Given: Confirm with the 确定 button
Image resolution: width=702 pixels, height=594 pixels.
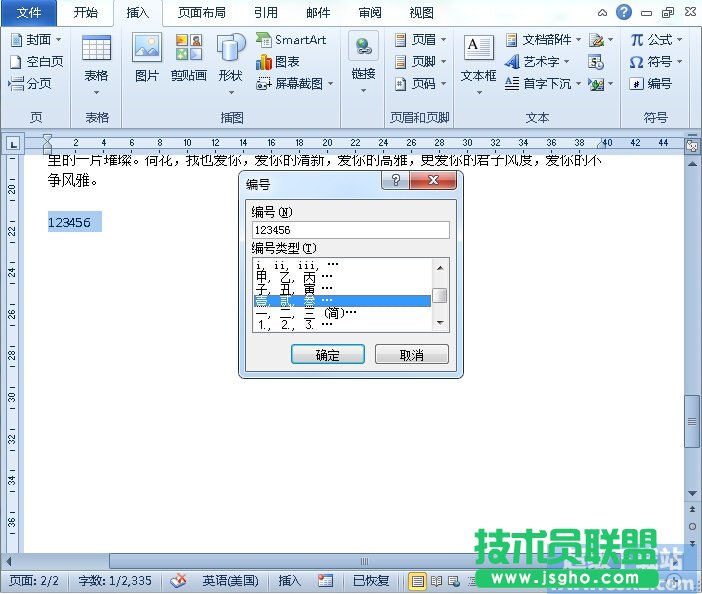Looking at the screenshot, I should (x=327, y=355).
